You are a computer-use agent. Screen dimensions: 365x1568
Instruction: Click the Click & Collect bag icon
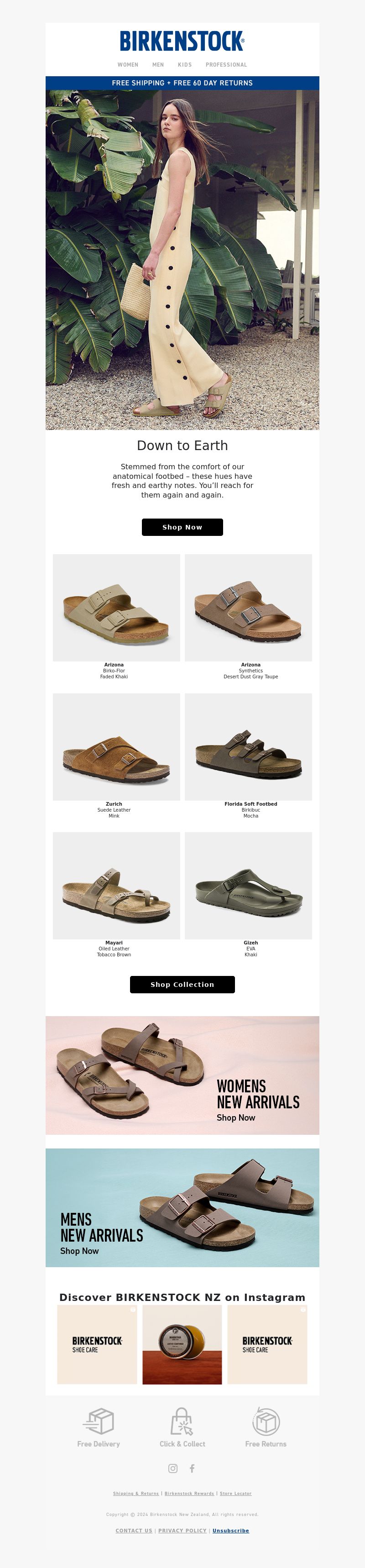[182, 1421]
